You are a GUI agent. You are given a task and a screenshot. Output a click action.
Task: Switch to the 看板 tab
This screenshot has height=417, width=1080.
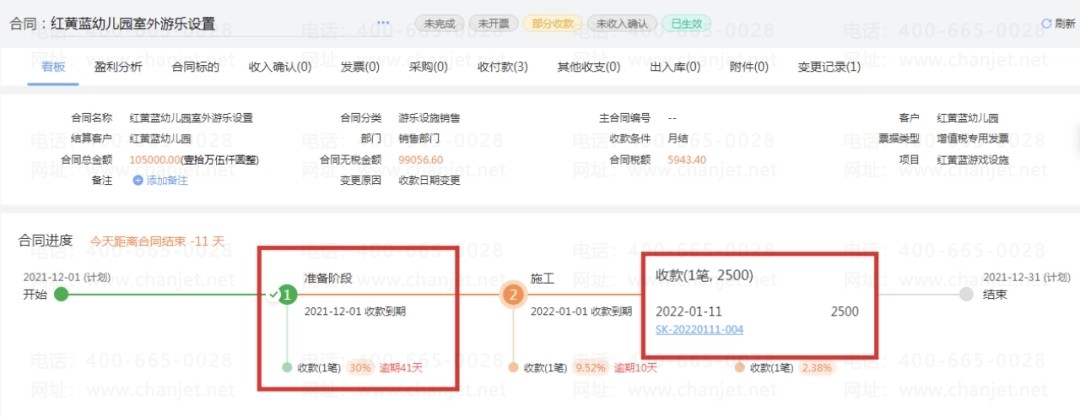click(x=53, y=67)
